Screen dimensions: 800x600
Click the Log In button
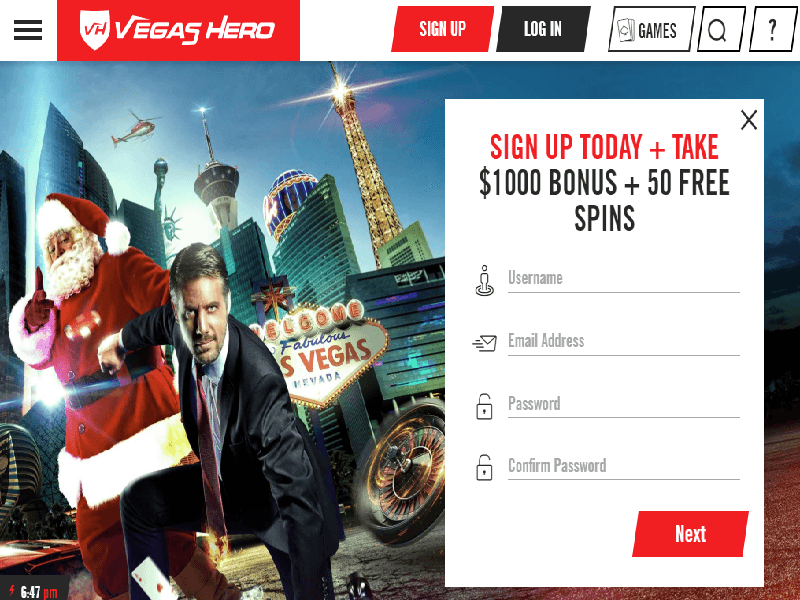click(x=543, y=29)
